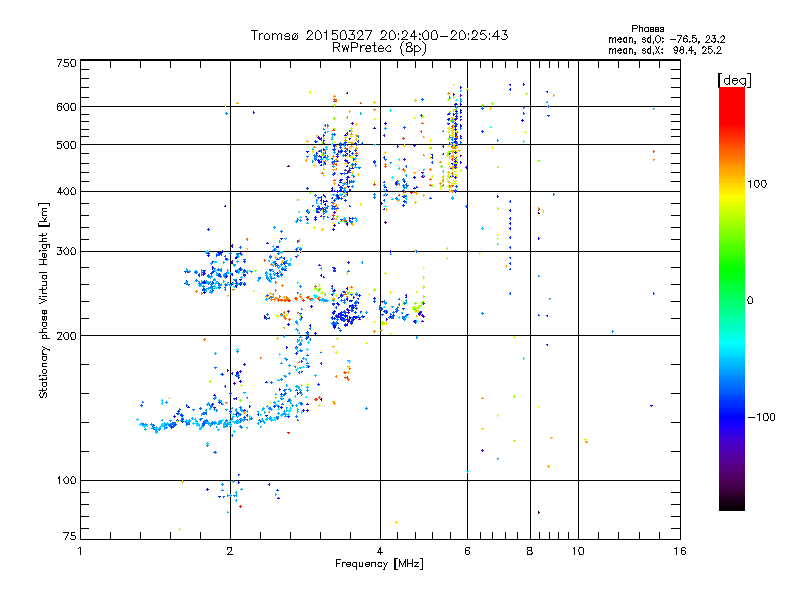This screenshot has height=600, width=800.
Task: Click the colorbar tick label '0'
Action: point(750,301)
